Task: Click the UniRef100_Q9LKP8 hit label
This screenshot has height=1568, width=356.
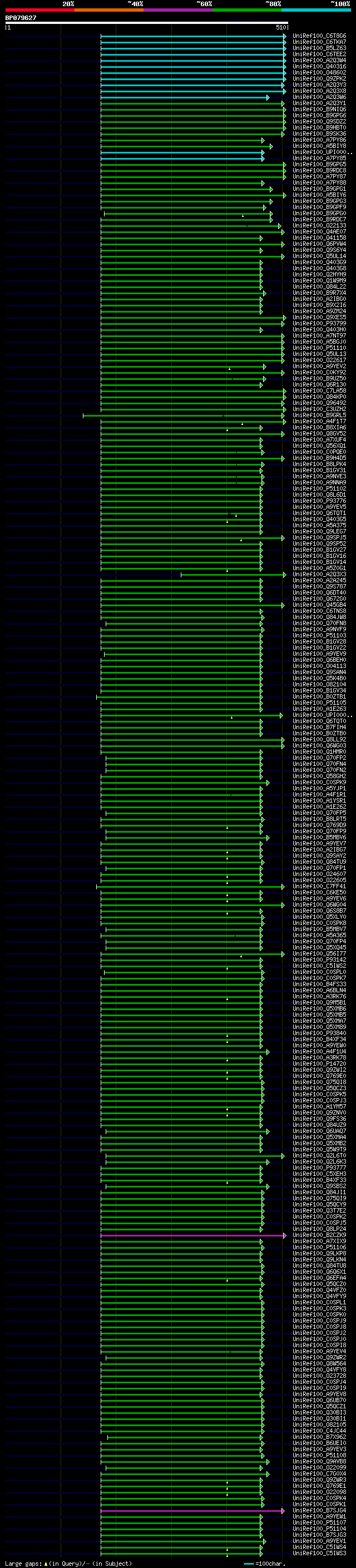Action: click(x=319, y=1253)
